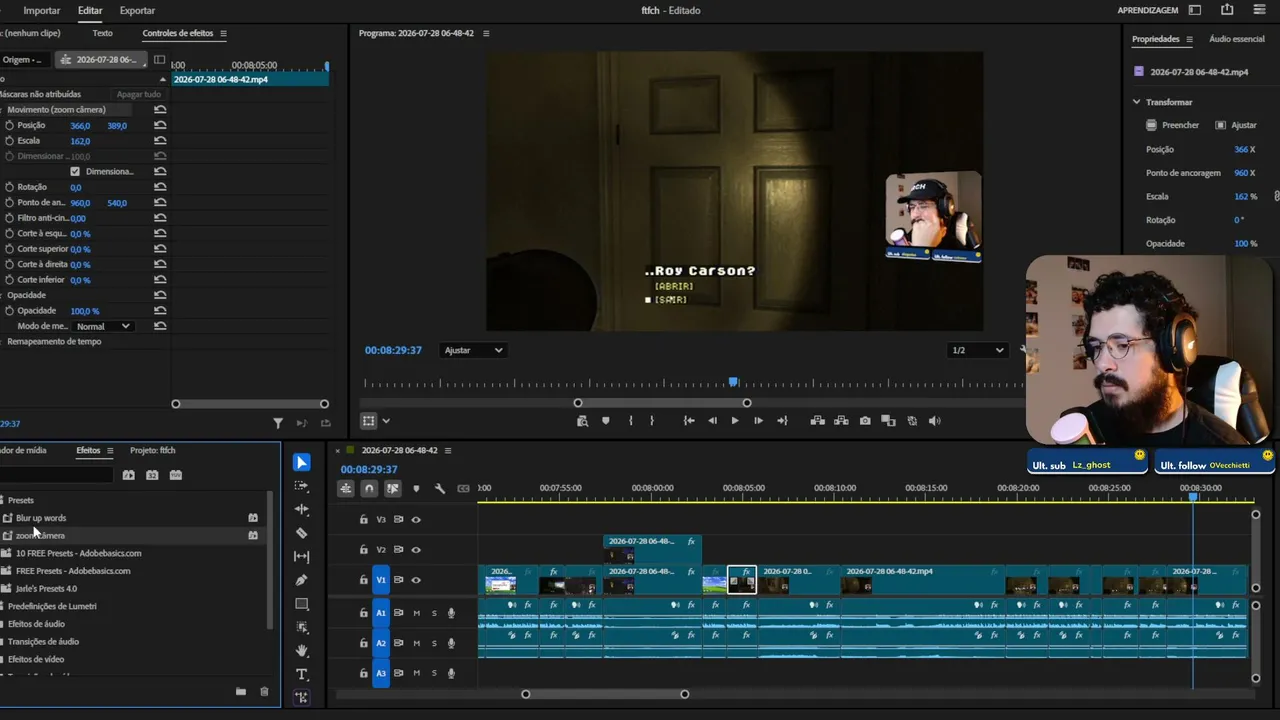The image size is (1280, 720).
Task: Open the Texto panel tab
Action: [x=103, y=33]
